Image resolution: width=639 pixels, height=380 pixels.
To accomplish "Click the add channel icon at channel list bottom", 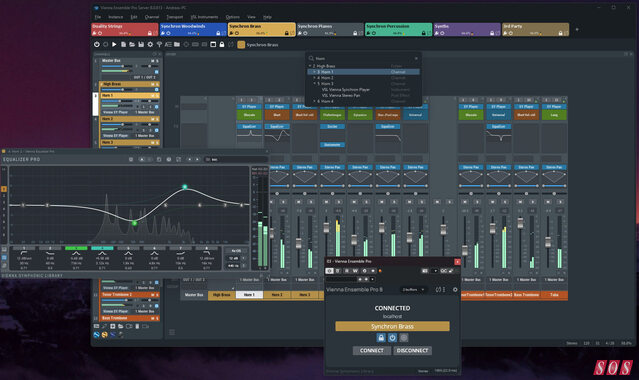I will click(x=112, y=326).
